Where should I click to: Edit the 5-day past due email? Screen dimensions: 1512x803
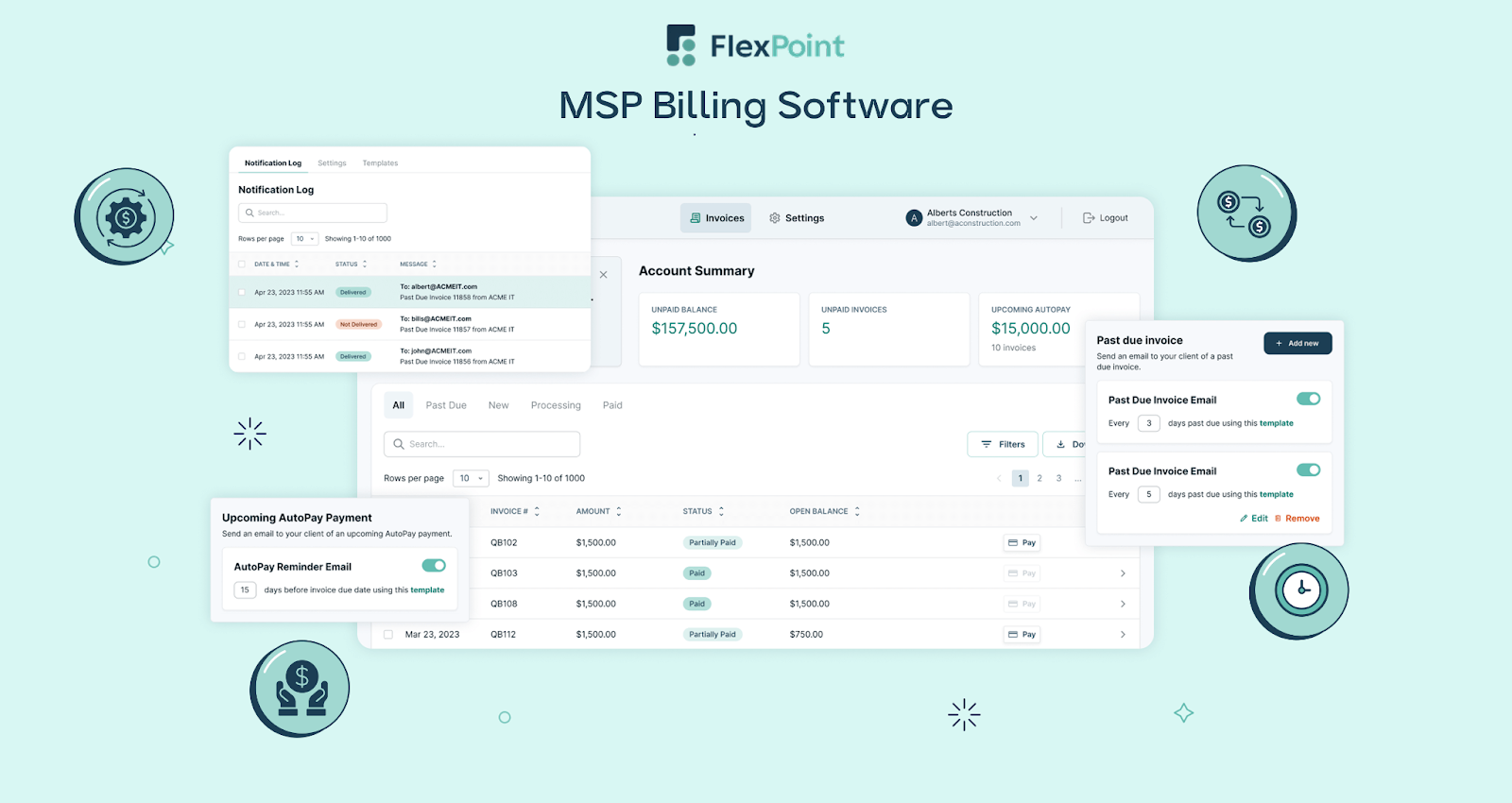(1254, 519)
